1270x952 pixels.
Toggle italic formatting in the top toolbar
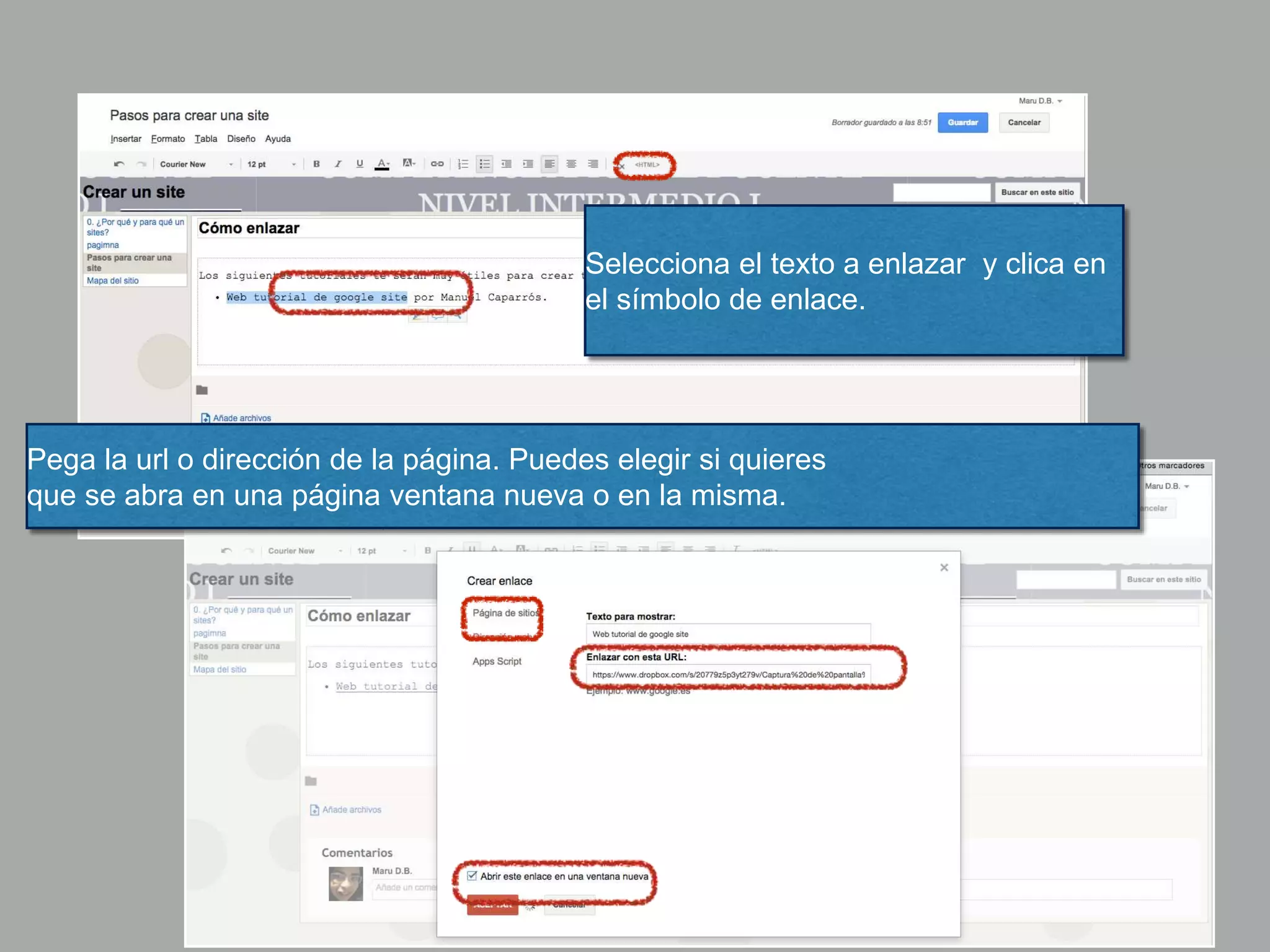point(338,164)
